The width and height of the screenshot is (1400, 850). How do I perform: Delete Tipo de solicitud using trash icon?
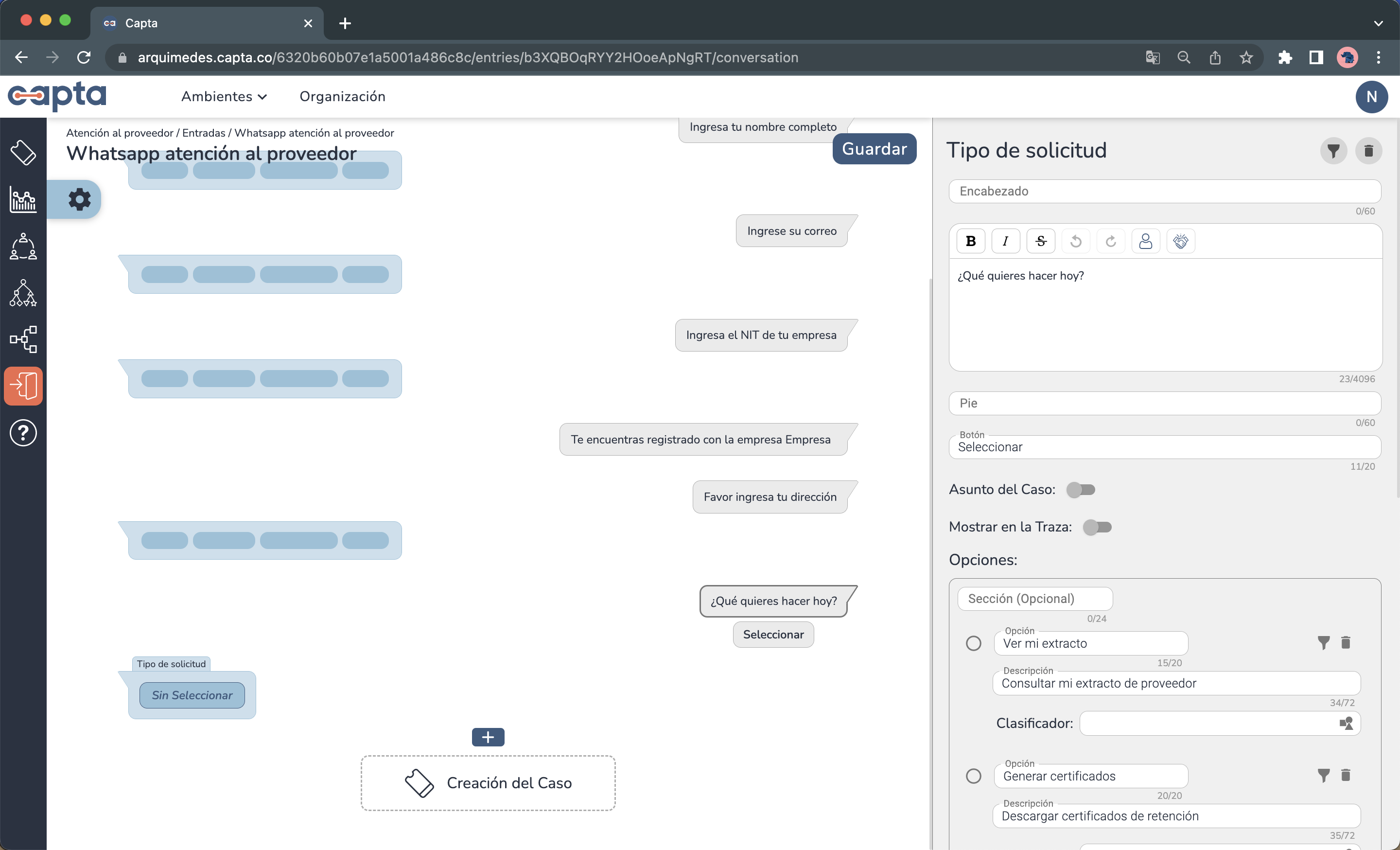(x=1369, y=151)
